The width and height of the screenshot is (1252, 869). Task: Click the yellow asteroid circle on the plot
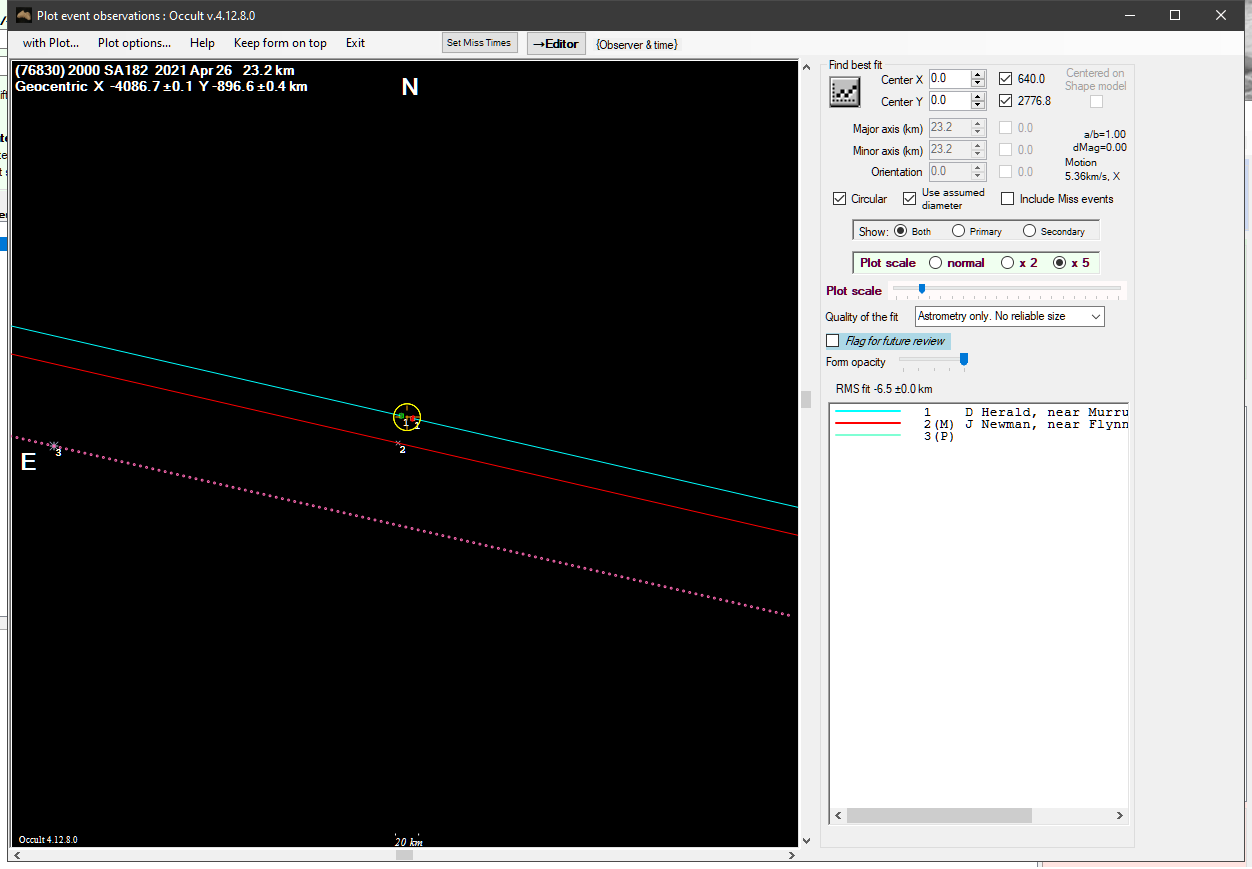407,417
